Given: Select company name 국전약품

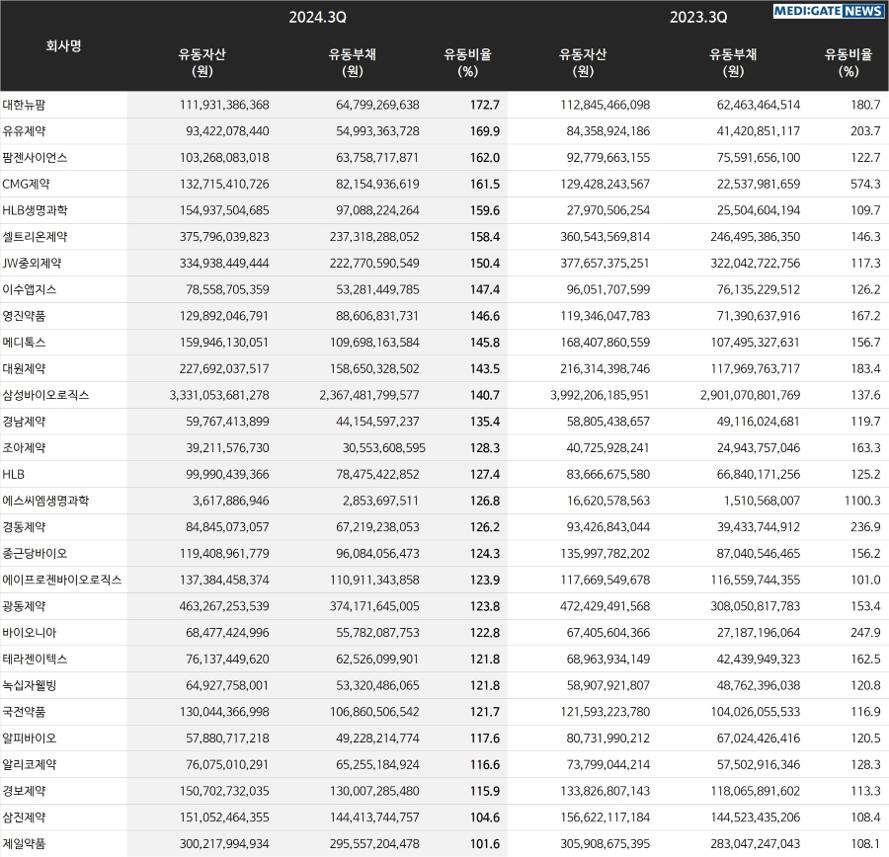Looking at the screenshot, I should click(x=24, y=712).
